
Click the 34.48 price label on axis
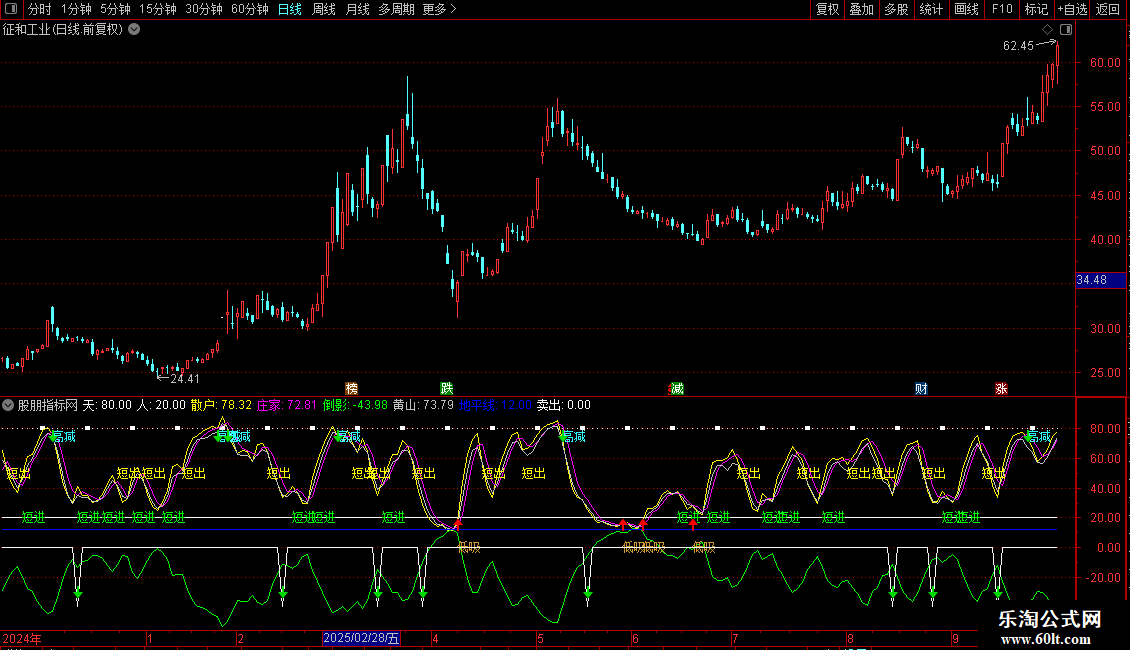(1091, 280)
